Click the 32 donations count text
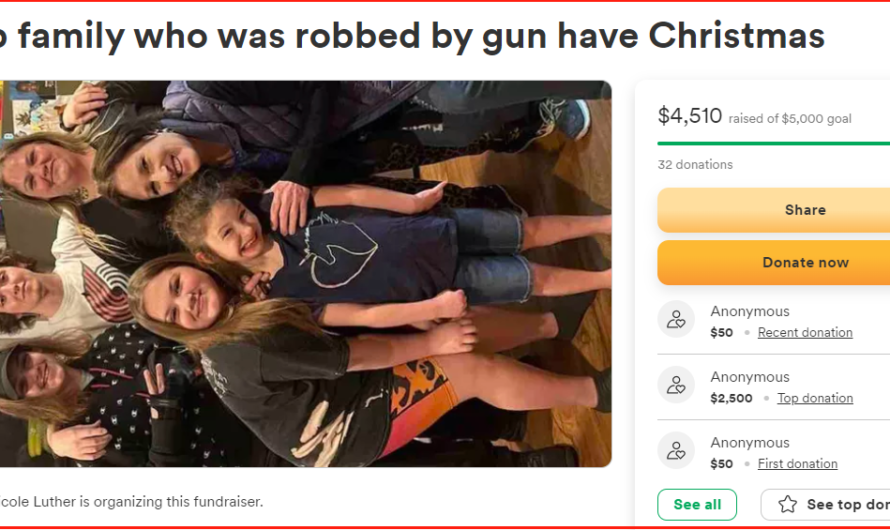This screenshot has height=530, width=890. pos(695,165)
